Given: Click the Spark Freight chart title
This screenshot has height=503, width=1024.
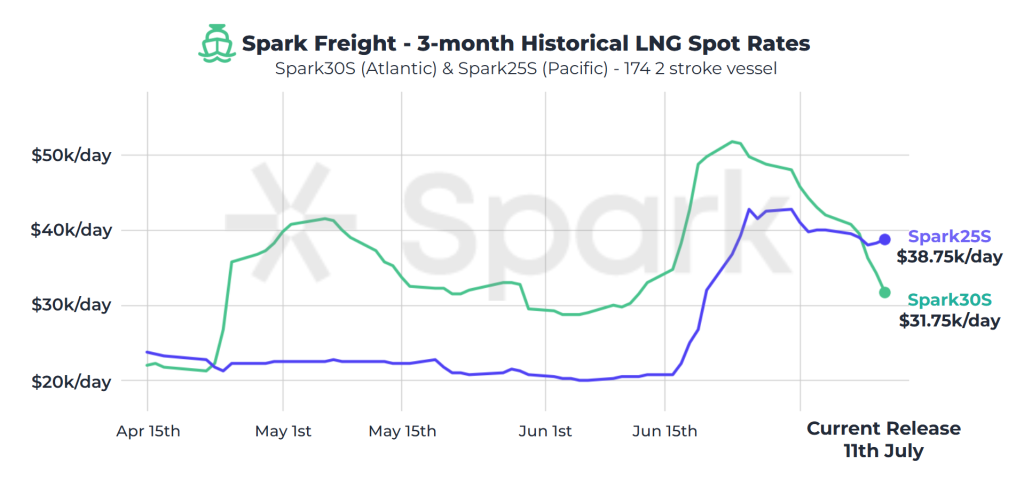Looking at the screenshot, I should click(x=526, y=44).
